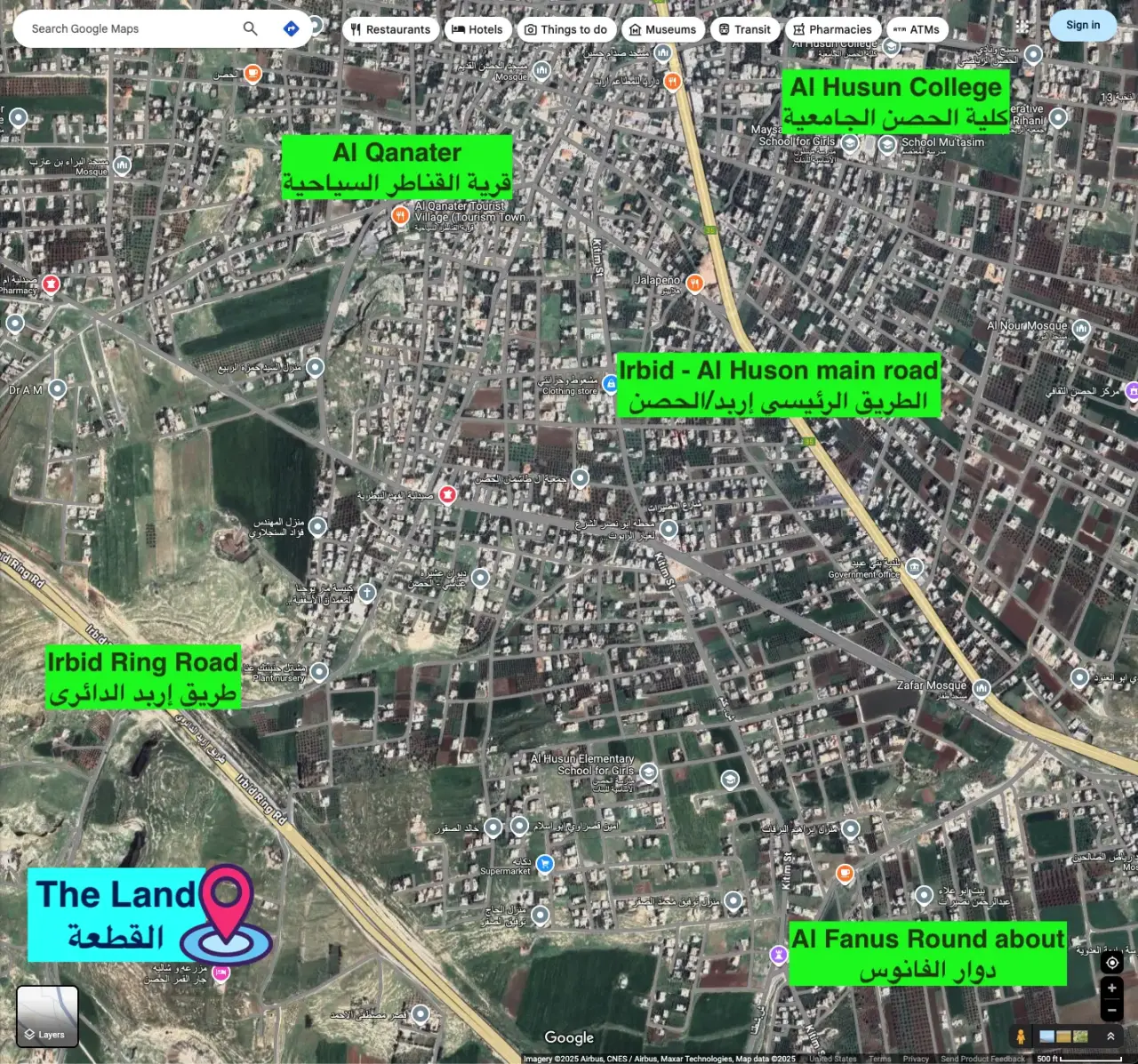This screenshot has height=1064, width=1138.
Task: Select the Plant nursery pin
Action: (319, 672)
